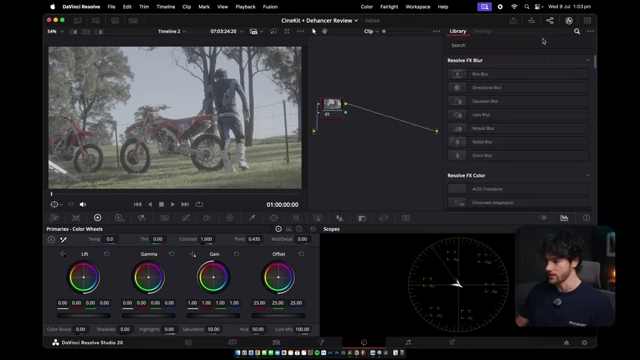
Task: Open the Tracker palette icon
Action: [x=296, y=218]
